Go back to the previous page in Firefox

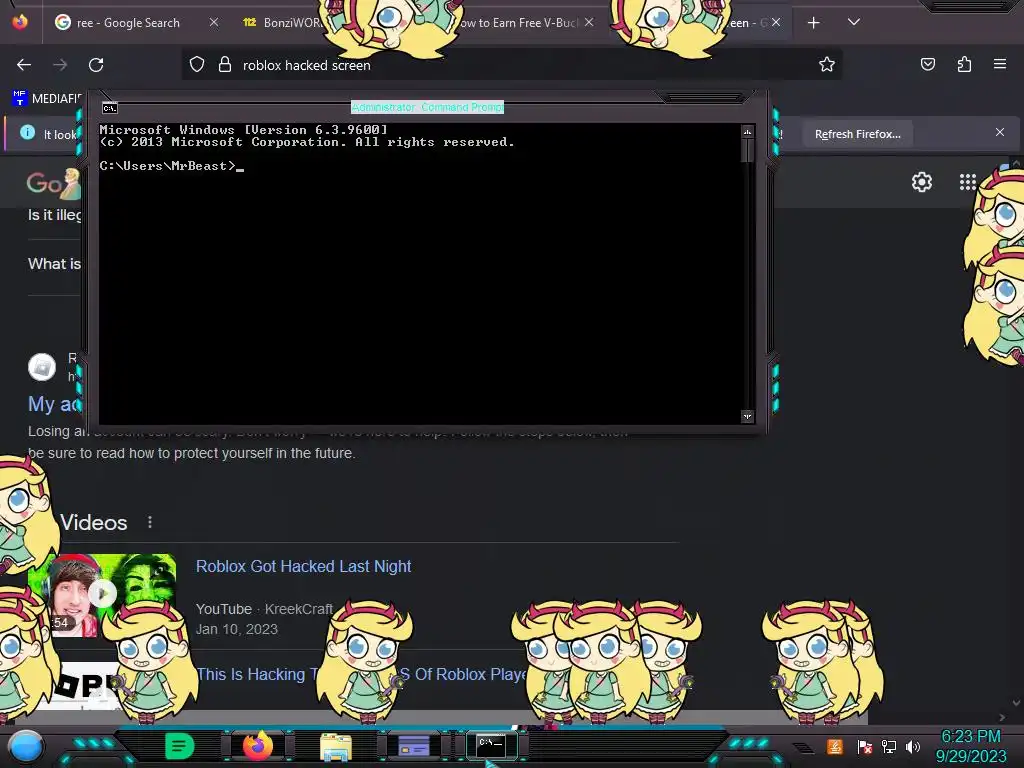pyautogui.click(x=24, y=65)
